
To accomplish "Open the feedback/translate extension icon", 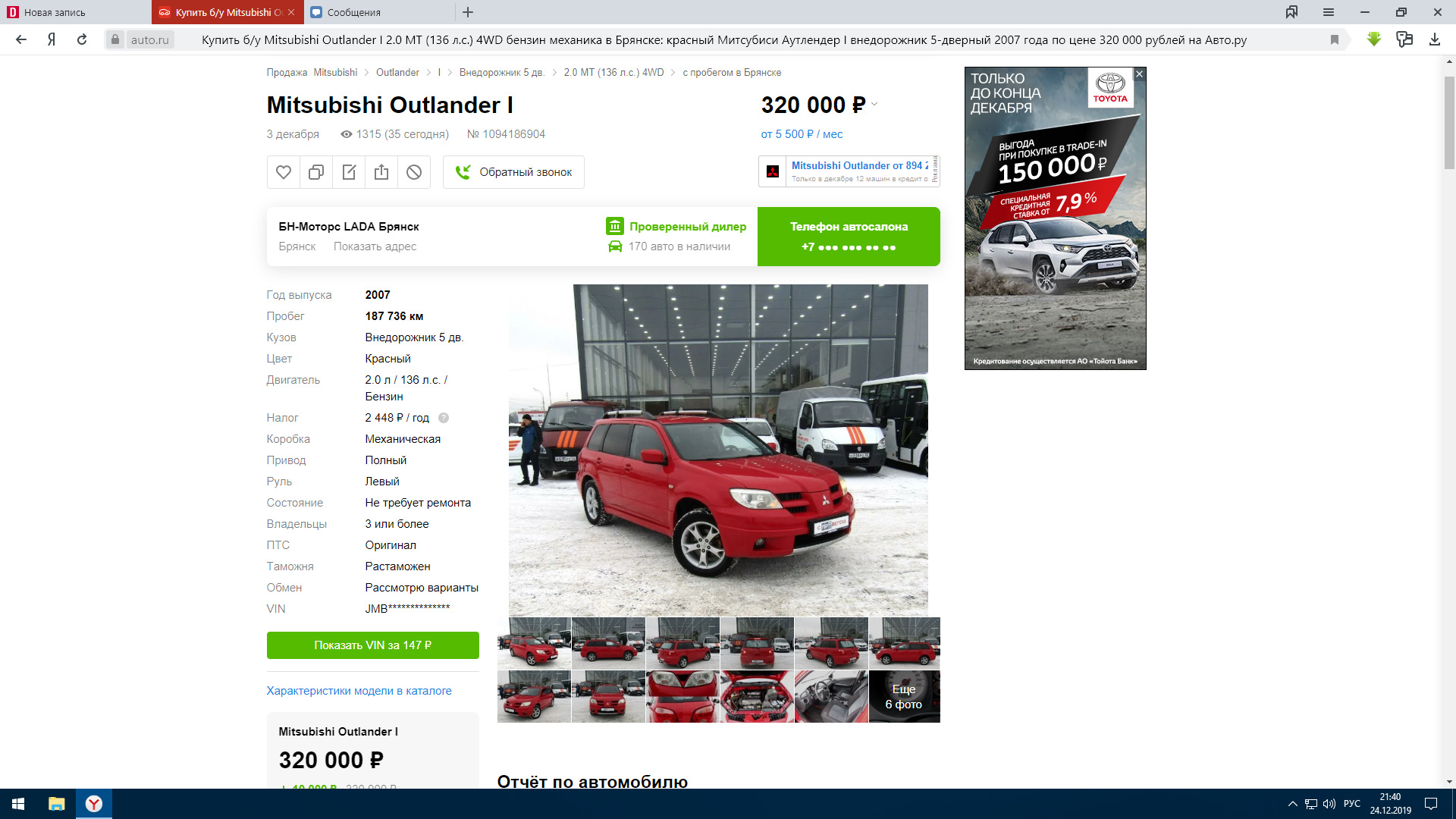I will [x=1404, y=39].
